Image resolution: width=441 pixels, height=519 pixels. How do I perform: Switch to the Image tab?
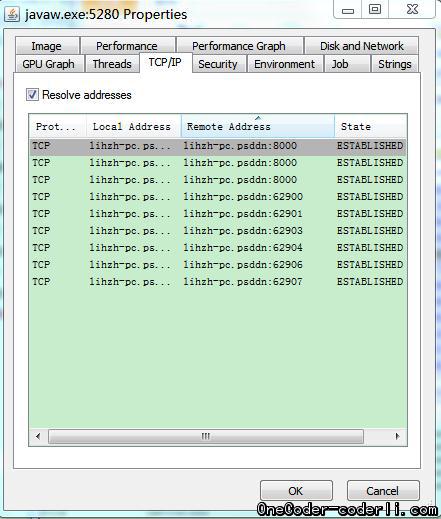[x=47, y=46]
